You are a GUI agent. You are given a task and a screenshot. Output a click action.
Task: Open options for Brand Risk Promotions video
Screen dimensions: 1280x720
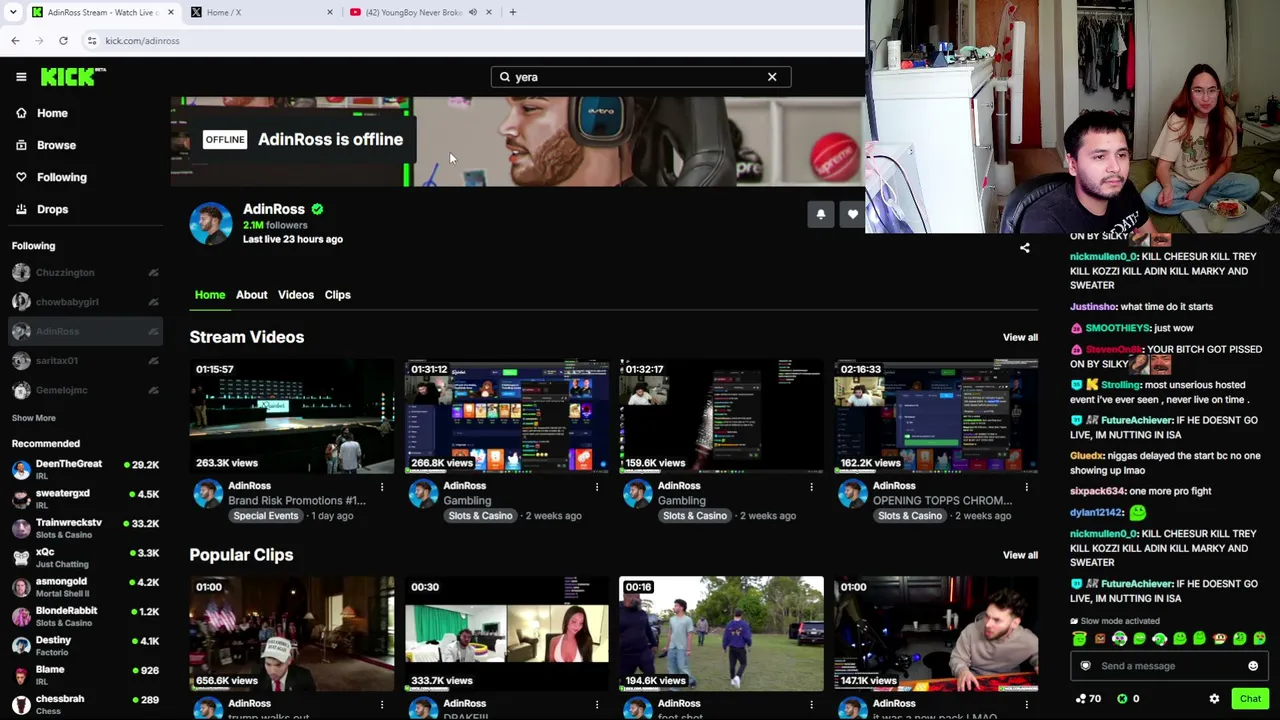pyautogui.click(x=382, y=487)
